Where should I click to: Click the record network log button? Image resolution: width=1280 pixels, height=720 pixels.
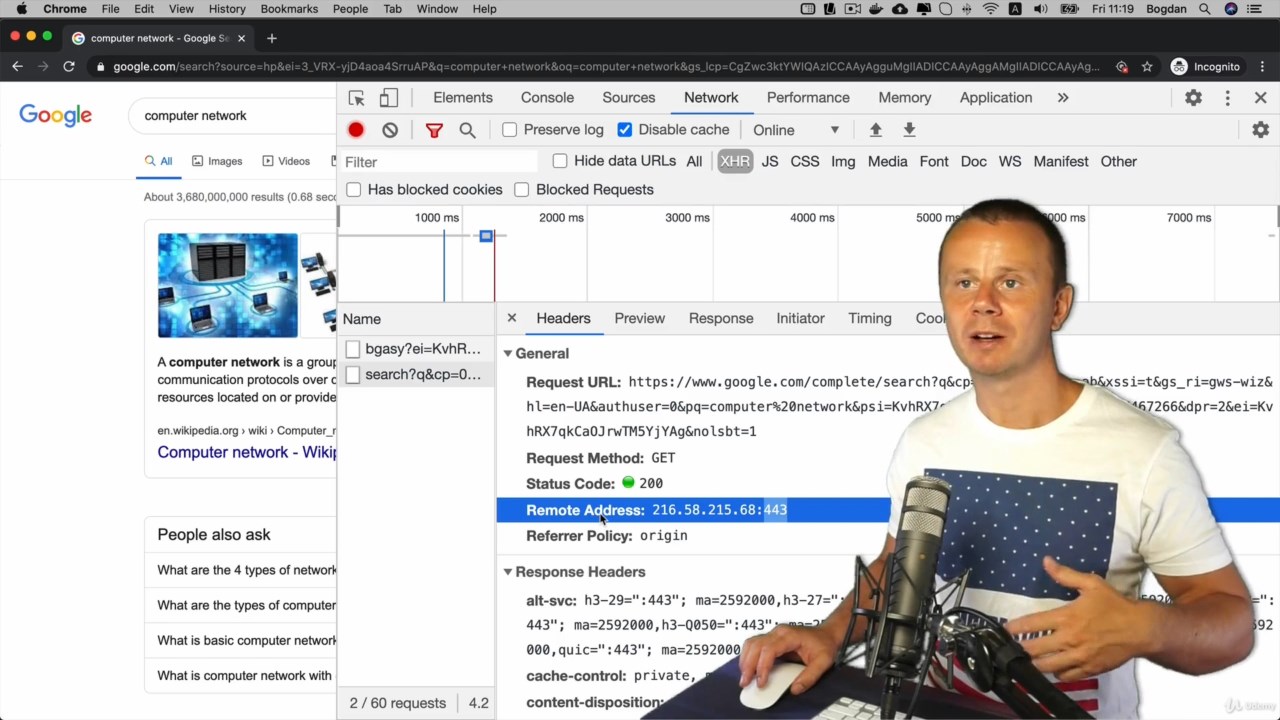(x=356, y=130)
